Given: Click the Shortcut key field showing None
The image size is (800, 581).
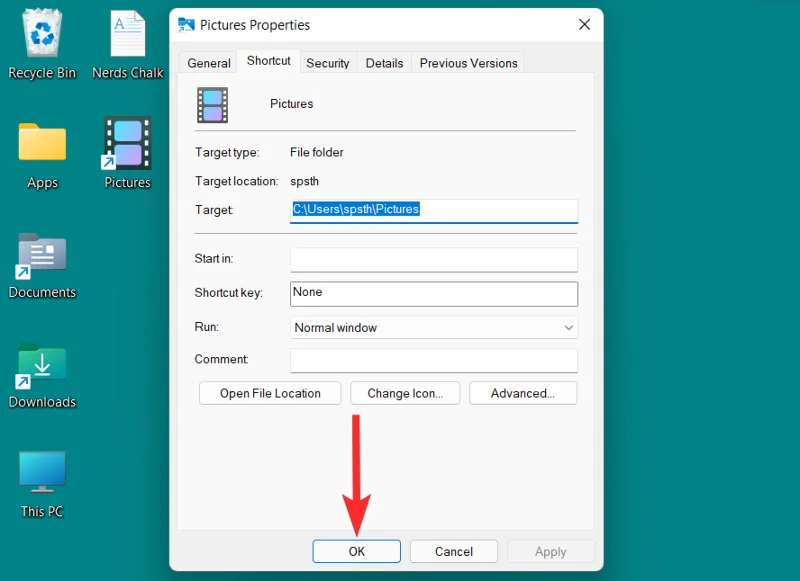Looking at the screenshot, I should (x=433, y=294).
